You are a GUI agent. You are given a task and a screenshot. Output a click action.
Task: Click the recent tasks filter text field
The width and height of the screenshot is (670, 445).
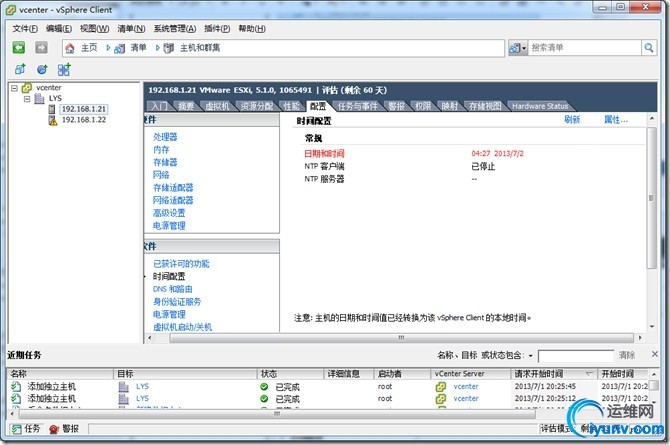click(x=576, y=356)
